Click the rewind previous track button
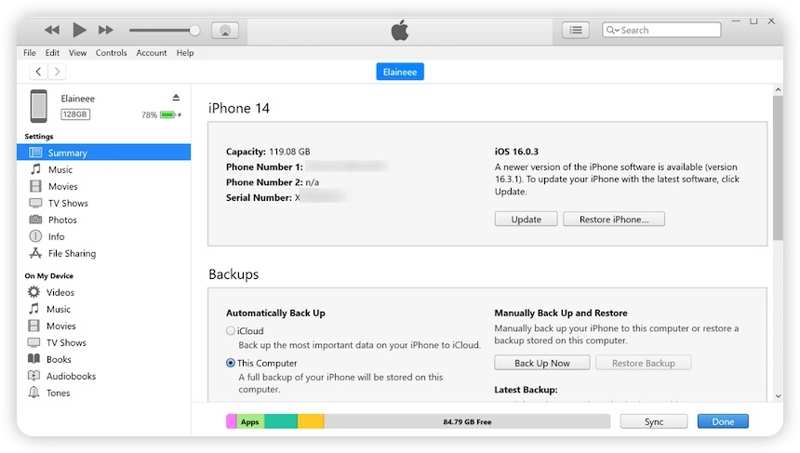 click(x=52, y=30)
